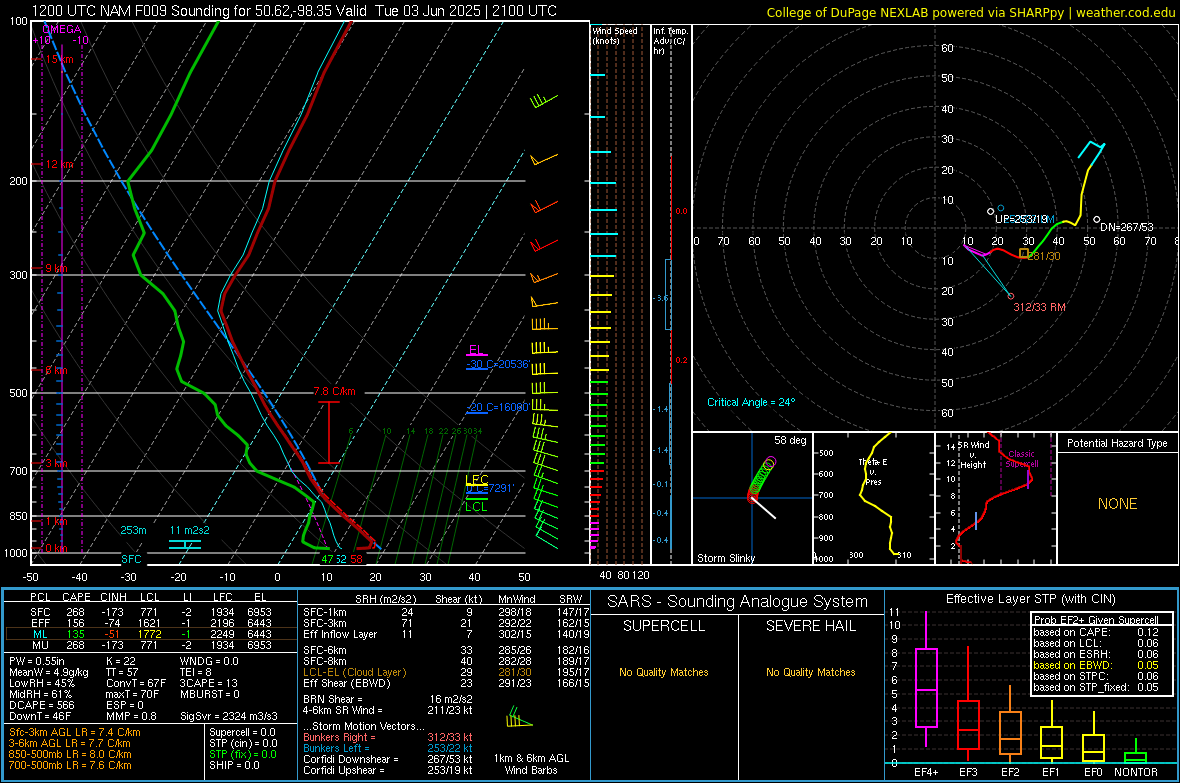Open the SR Wind v. Height inset
The image size is (1180, 783).
point(996,498)
